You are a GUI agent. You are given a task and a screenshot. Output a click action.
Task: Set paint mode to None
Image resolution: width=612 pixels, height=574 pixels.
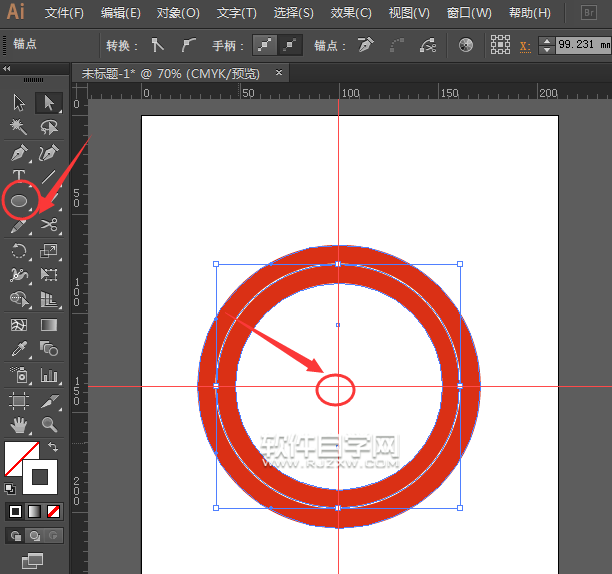[x=54, y=511]
